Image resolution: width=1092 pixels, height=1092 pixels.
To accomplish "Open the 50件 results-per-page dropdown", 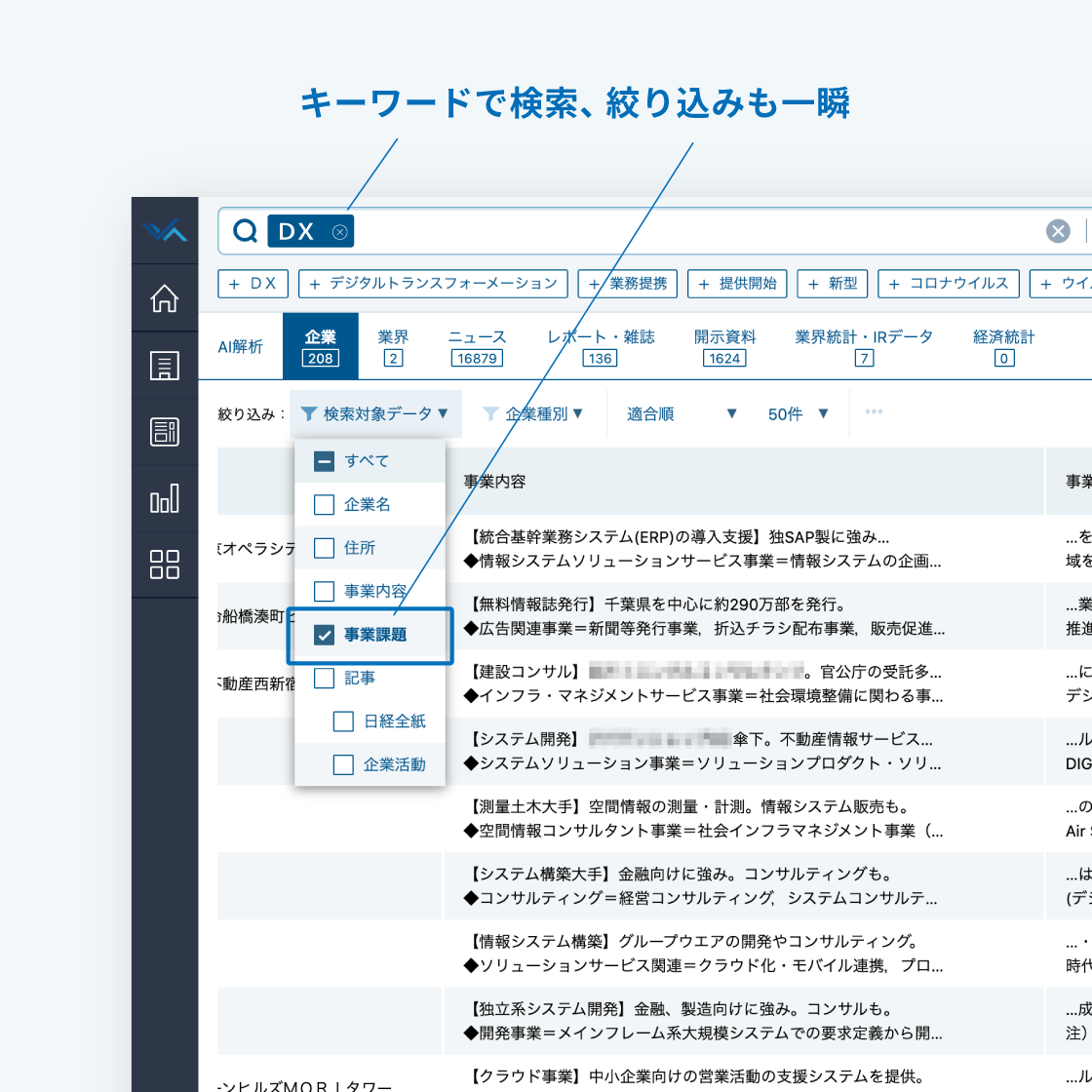I will tap(799, 413).
